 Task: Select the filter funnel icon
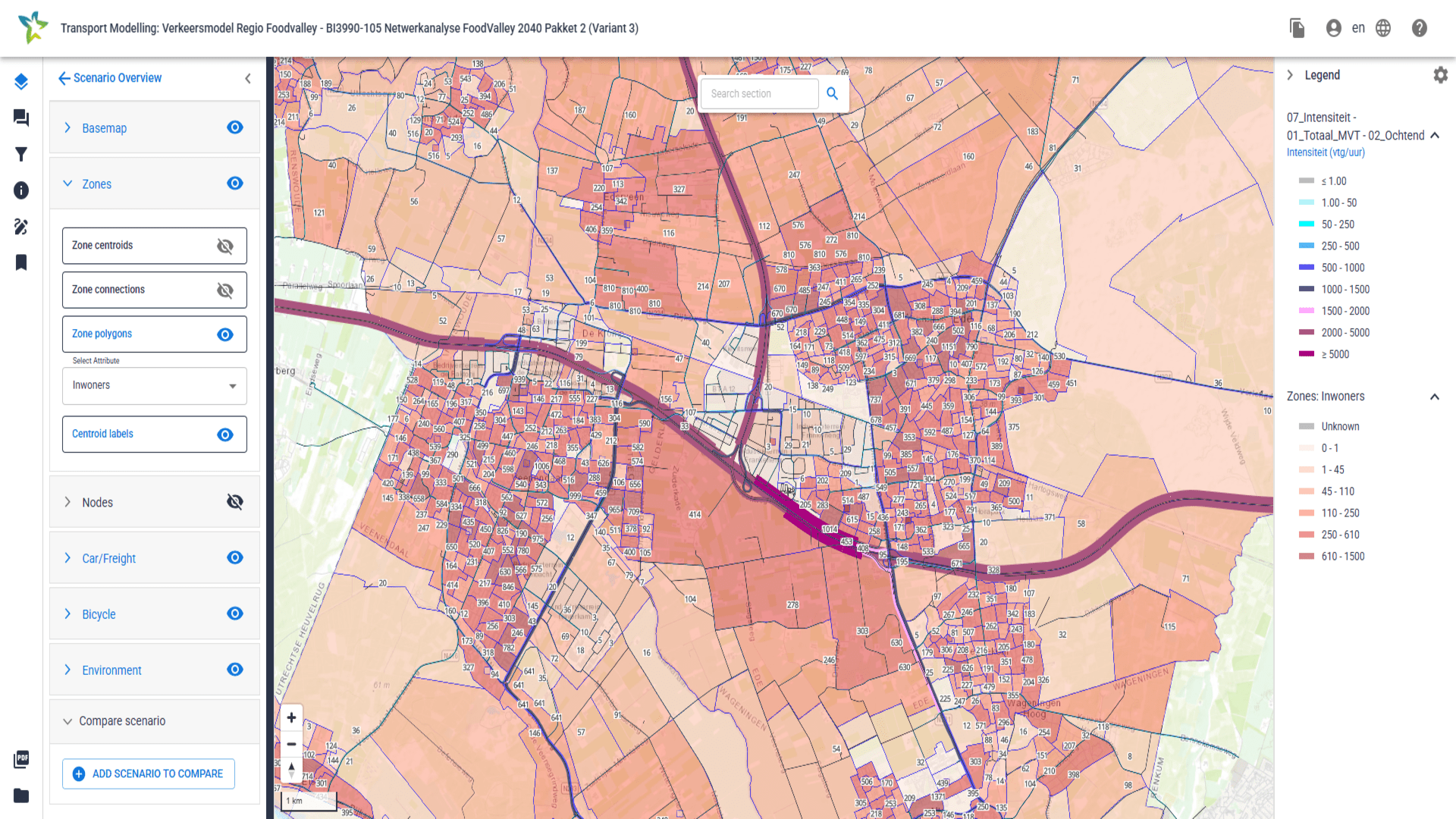pos(21,154)
